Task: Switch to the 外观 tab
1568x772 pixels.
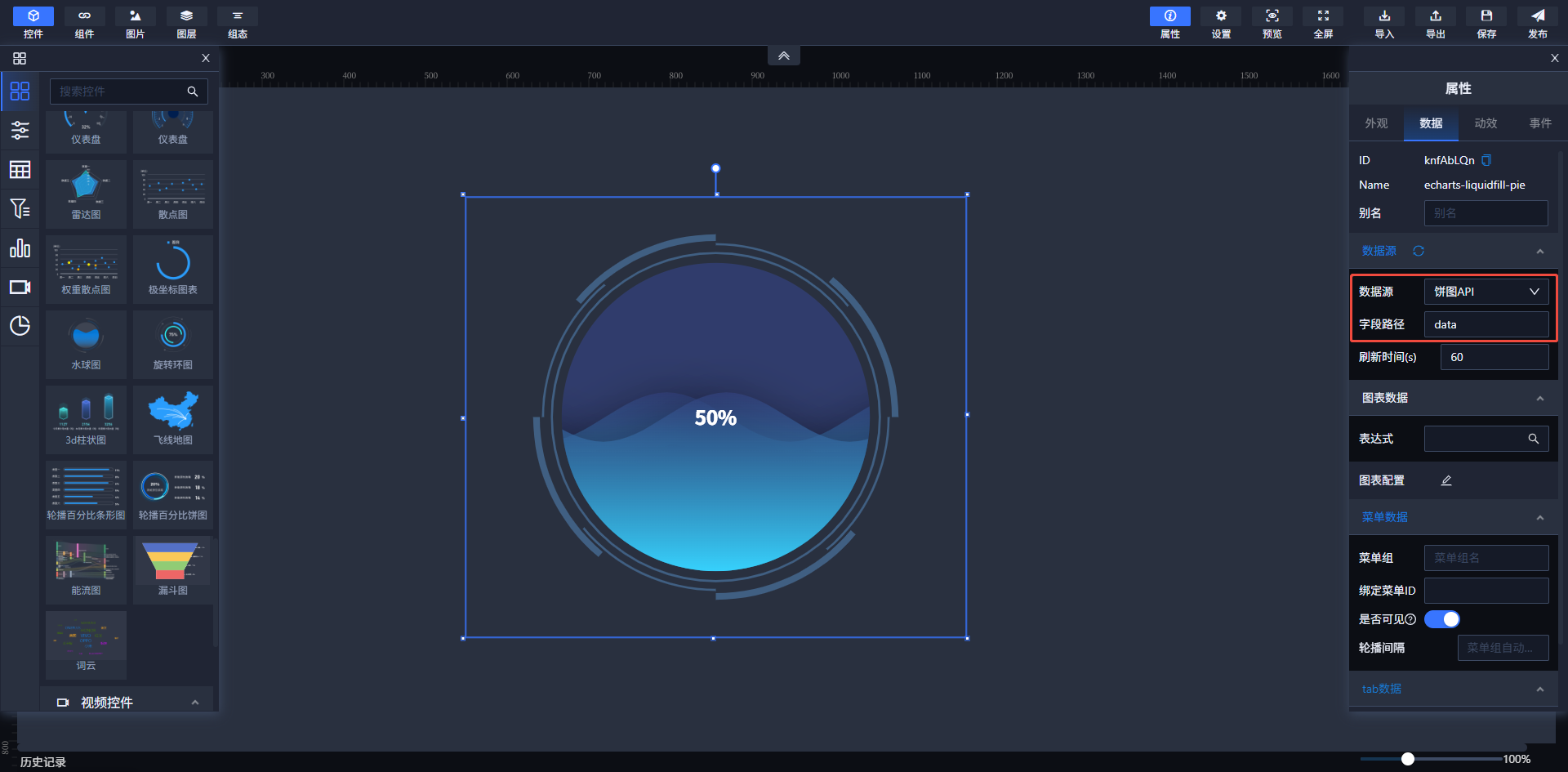Action: [1376, 123]
